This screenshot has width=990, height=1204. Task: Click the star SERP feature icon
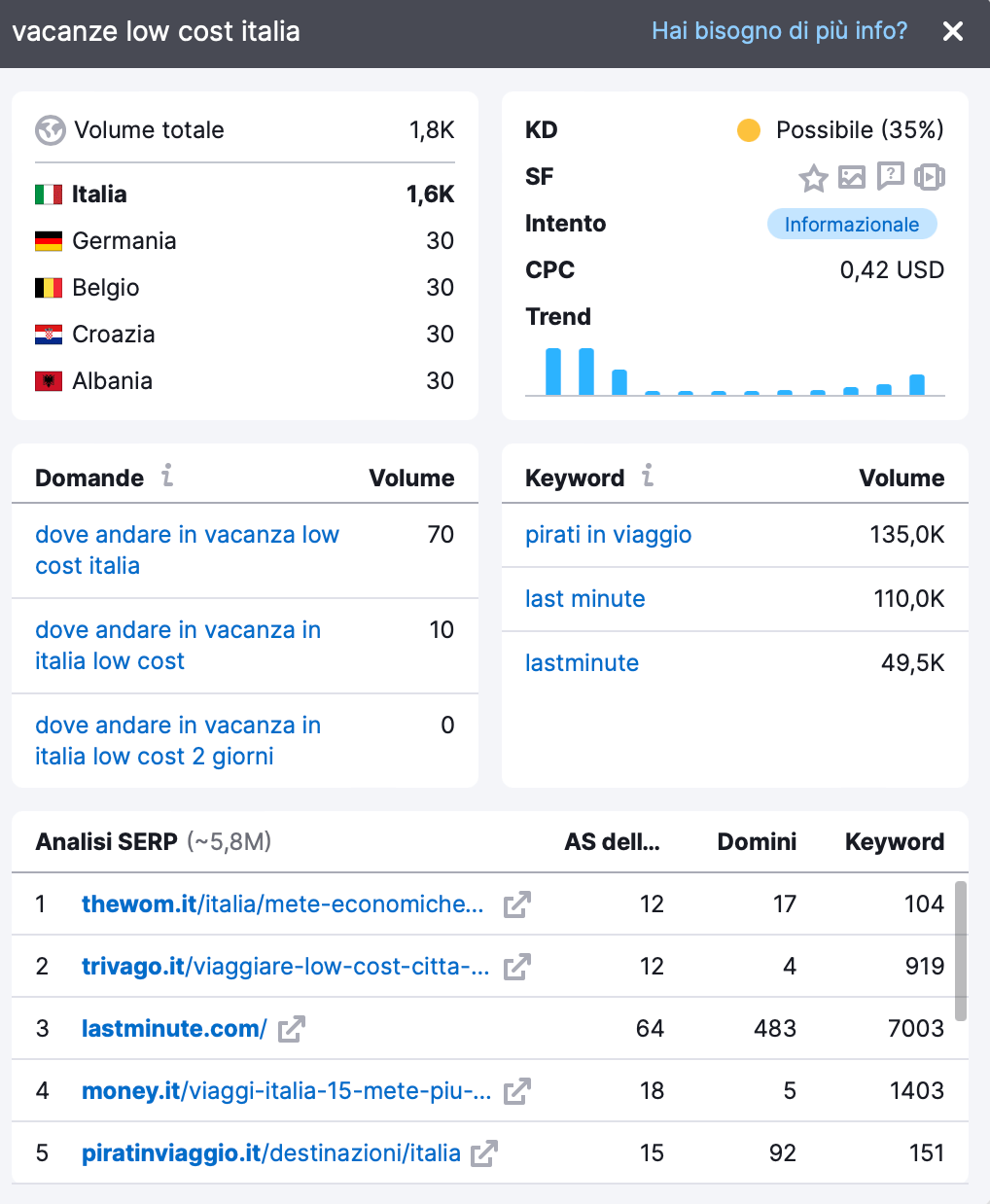[x=813, y=177]
